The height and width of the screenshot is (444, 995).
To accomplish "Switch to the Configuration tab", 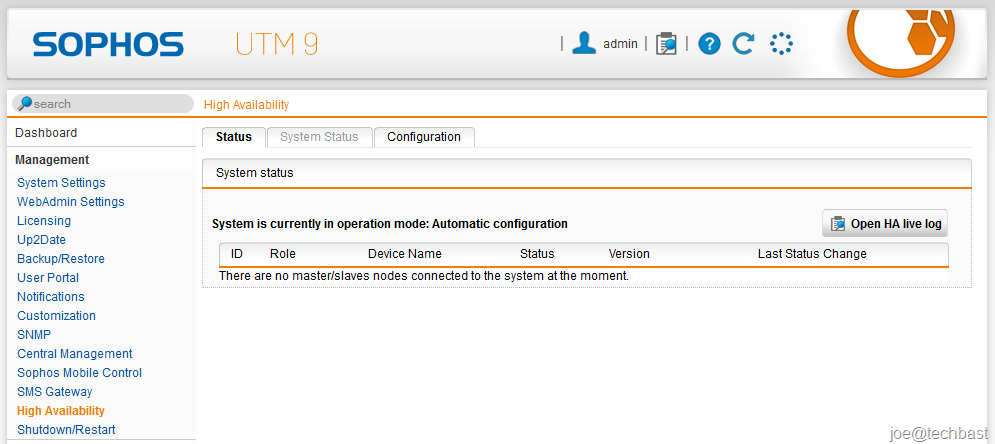I will click(x=424, y=137).
